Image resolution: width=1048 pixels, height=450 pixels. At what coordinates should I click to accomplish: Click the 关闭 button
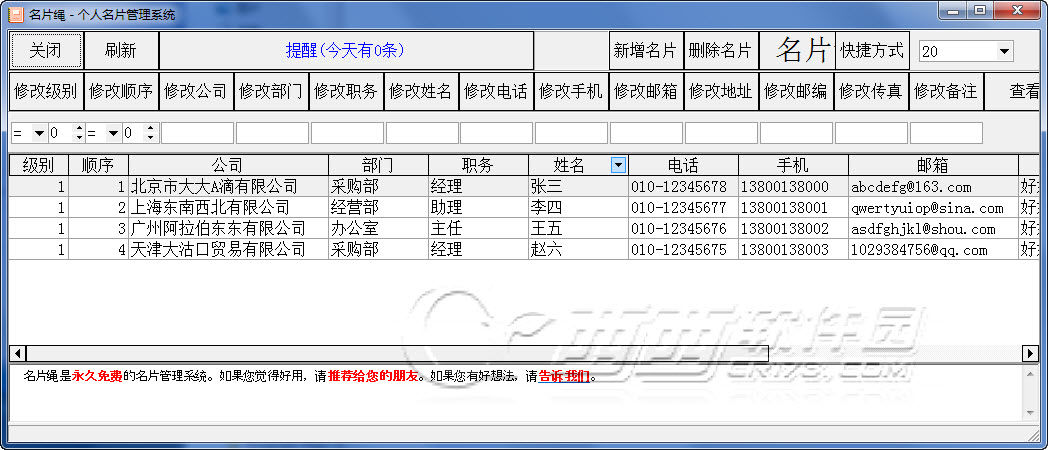point(46,50)
